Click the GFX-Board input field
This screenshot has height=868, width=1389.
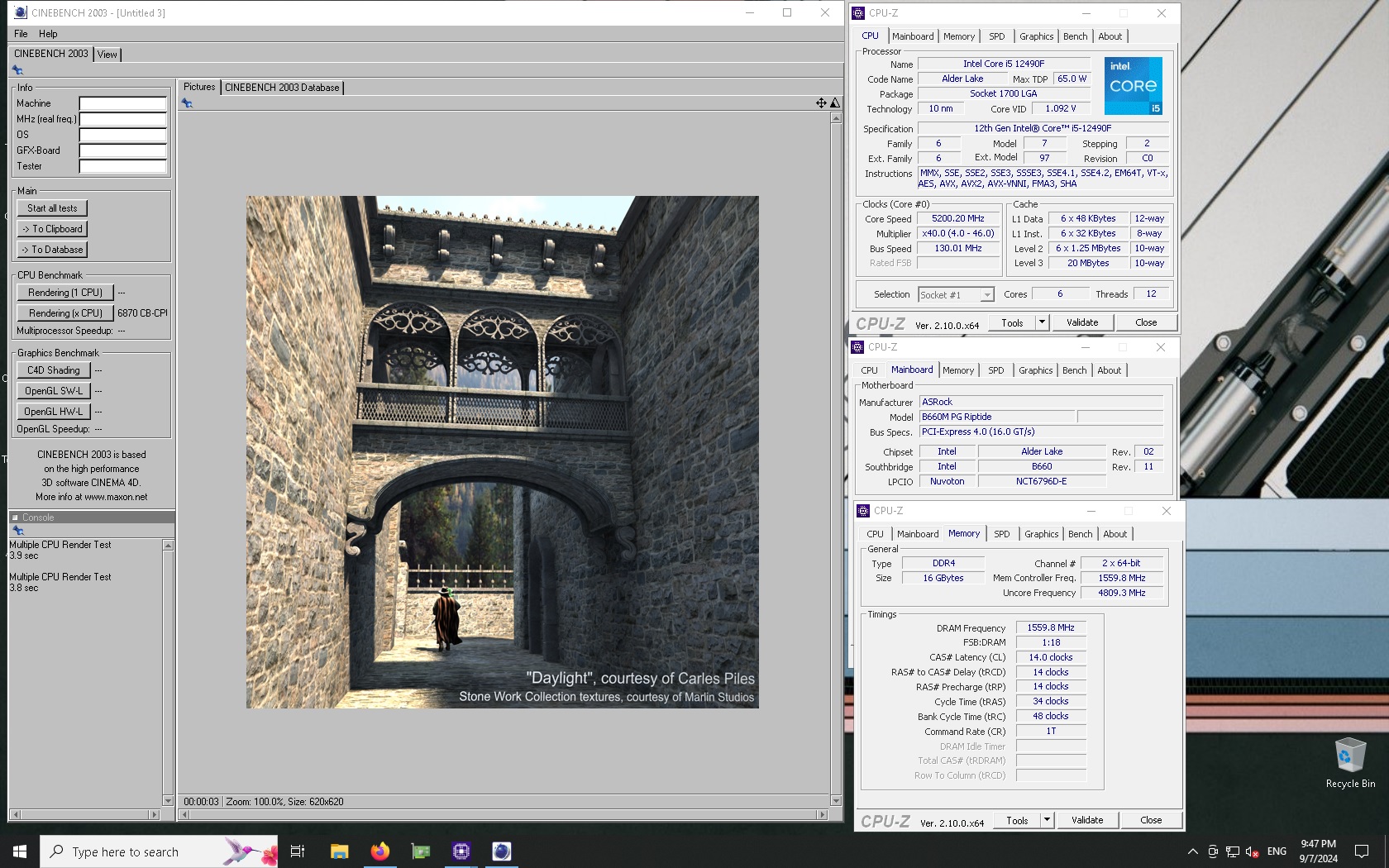pos(123,150)
